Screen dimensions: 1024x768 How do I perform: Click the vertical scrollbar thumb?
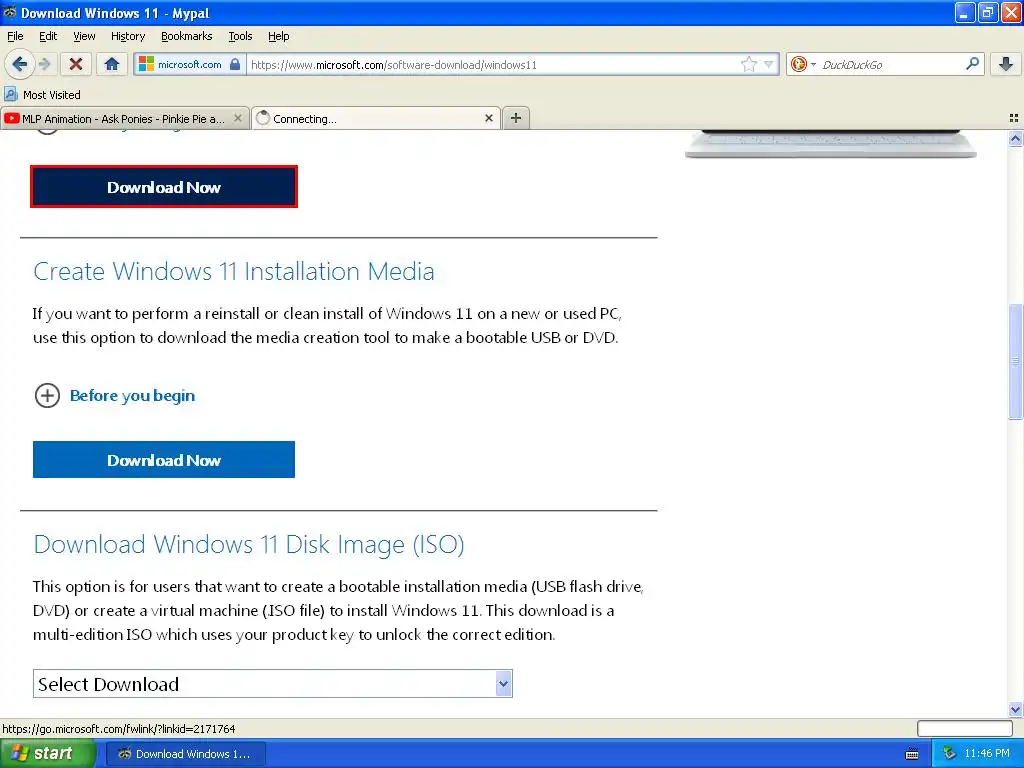click(1015, 361)
